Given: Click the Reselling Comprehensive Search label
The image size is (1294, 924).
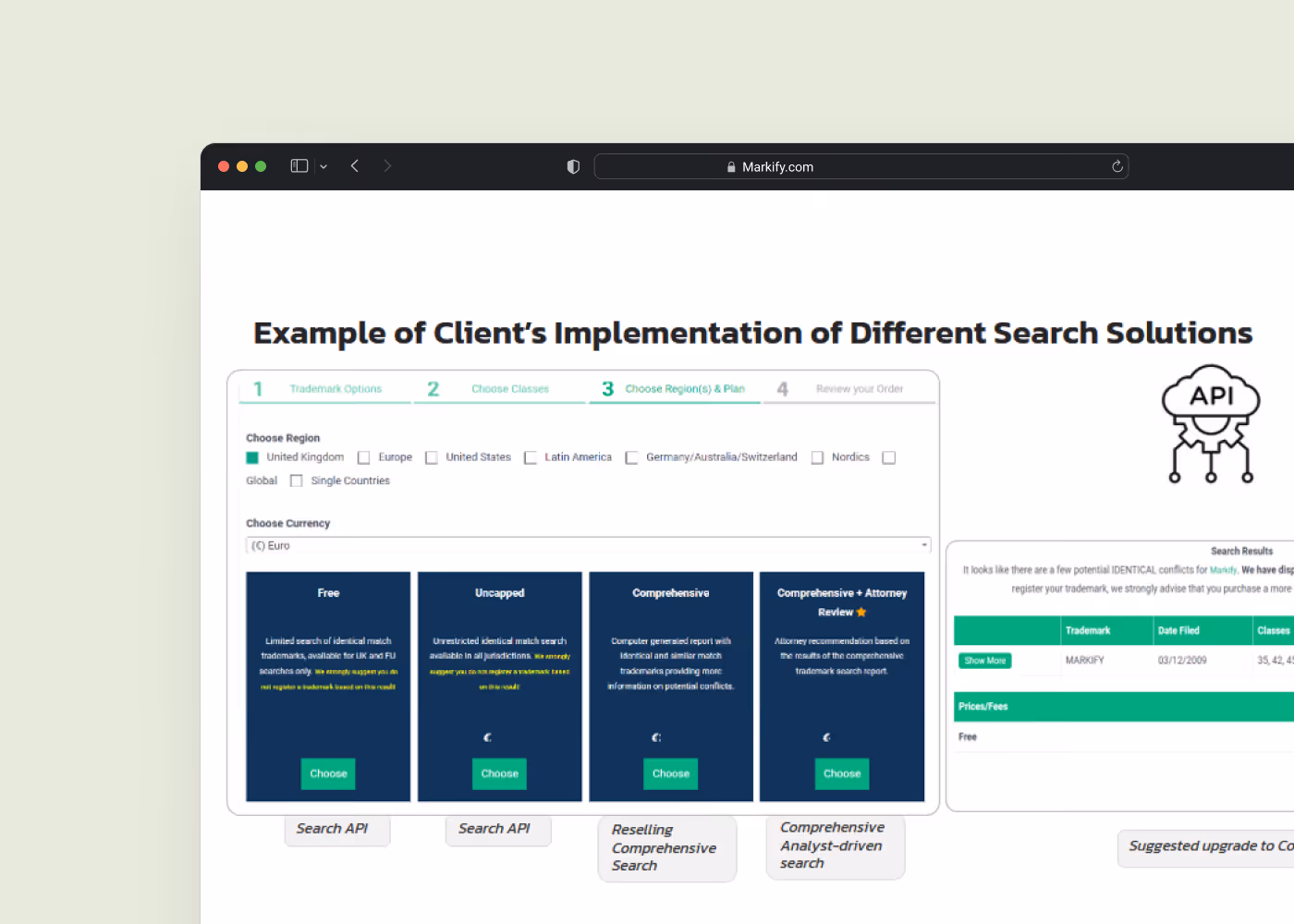Looking at the screenshot, I should [x=667, y=848].
